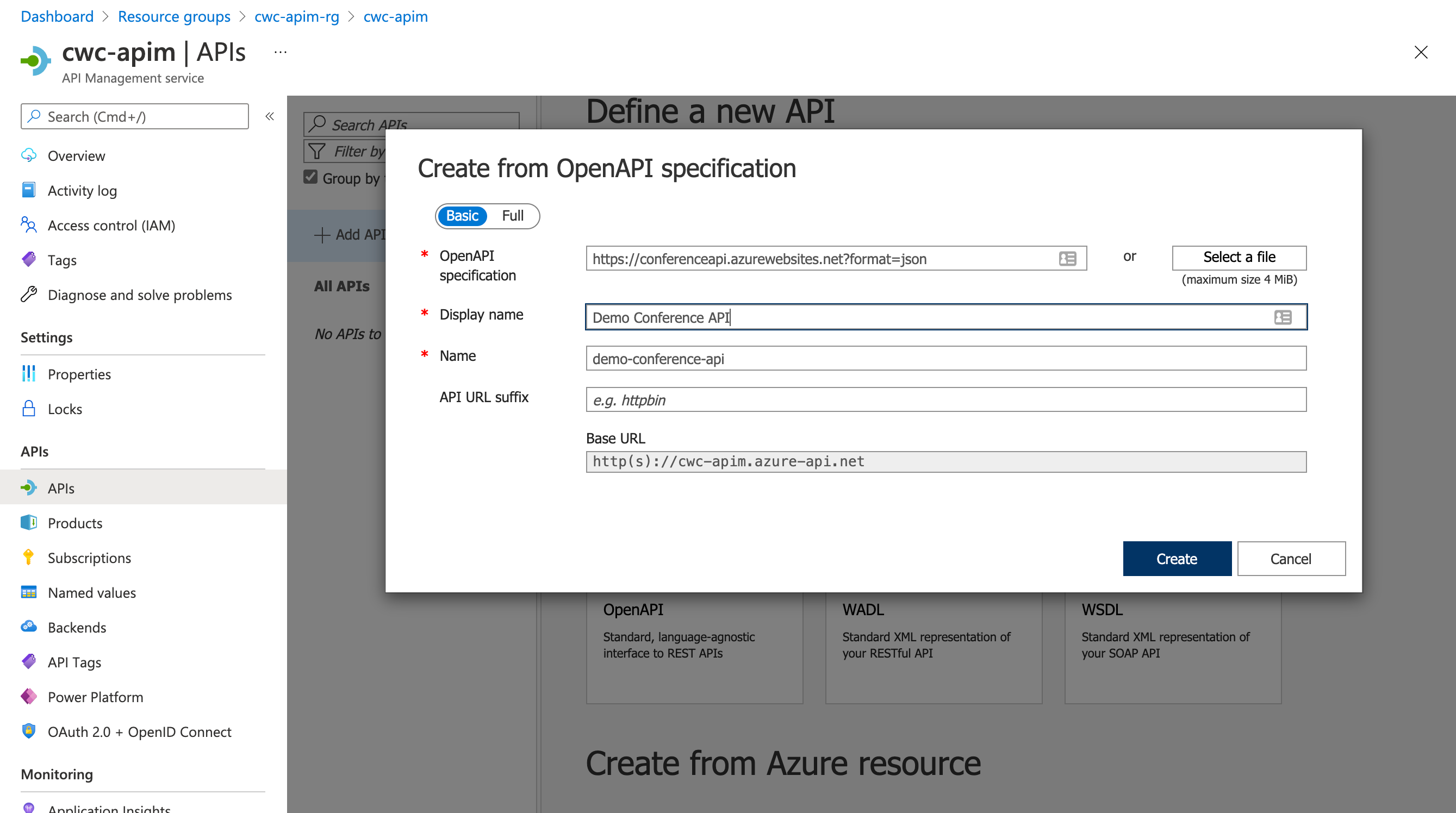Open the ellipsis menu beside cwc-apim APIs
Screen dimensions: 1456x813
[x=280, y=52]
